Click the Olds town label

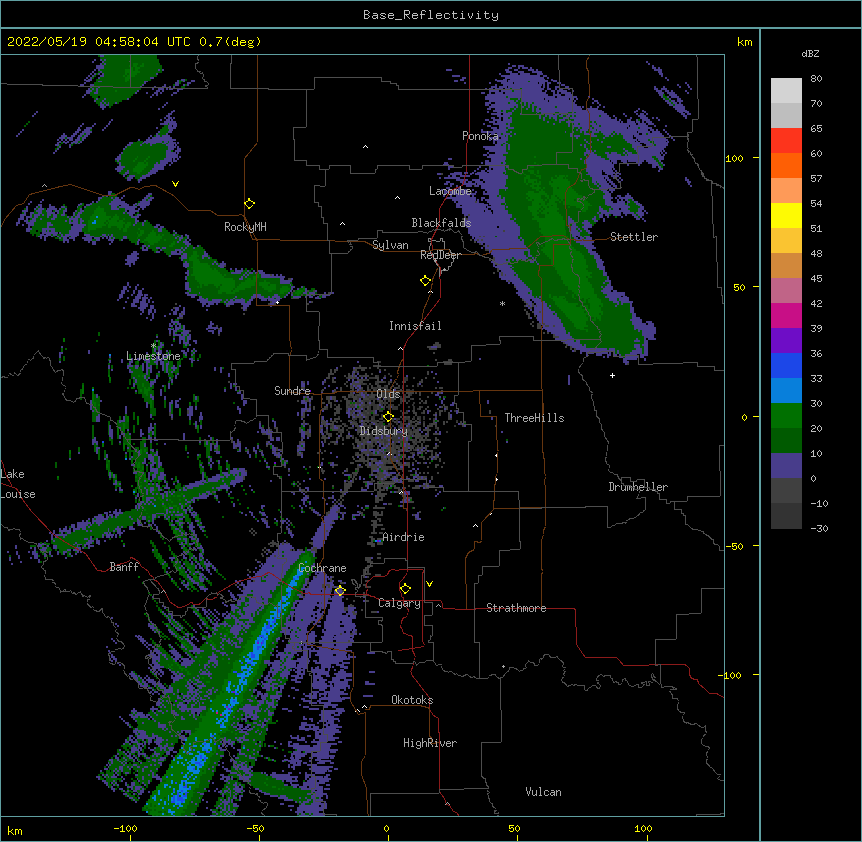388,394
